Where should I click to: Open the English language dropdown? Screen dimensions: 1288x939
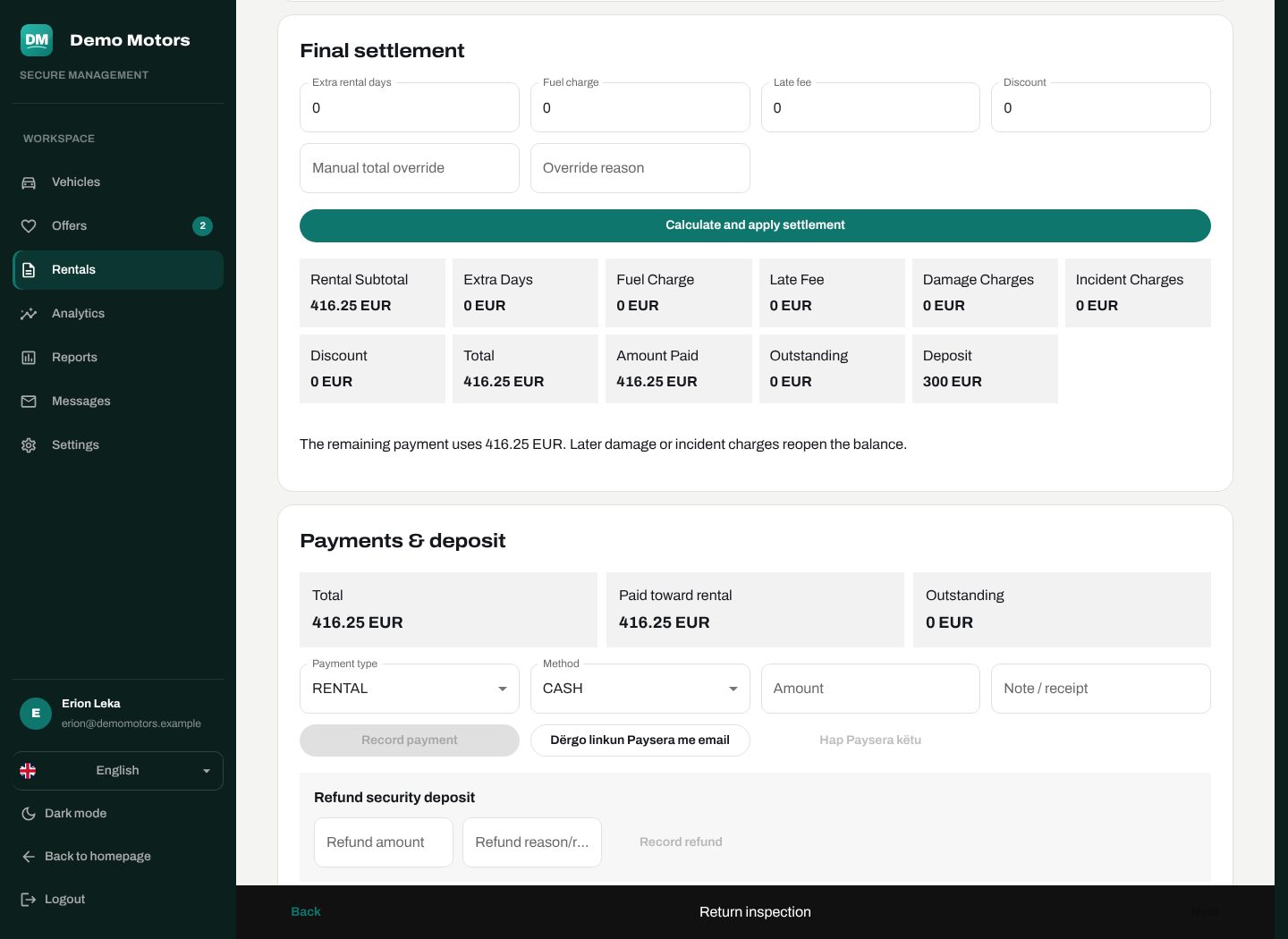(118, 771)
